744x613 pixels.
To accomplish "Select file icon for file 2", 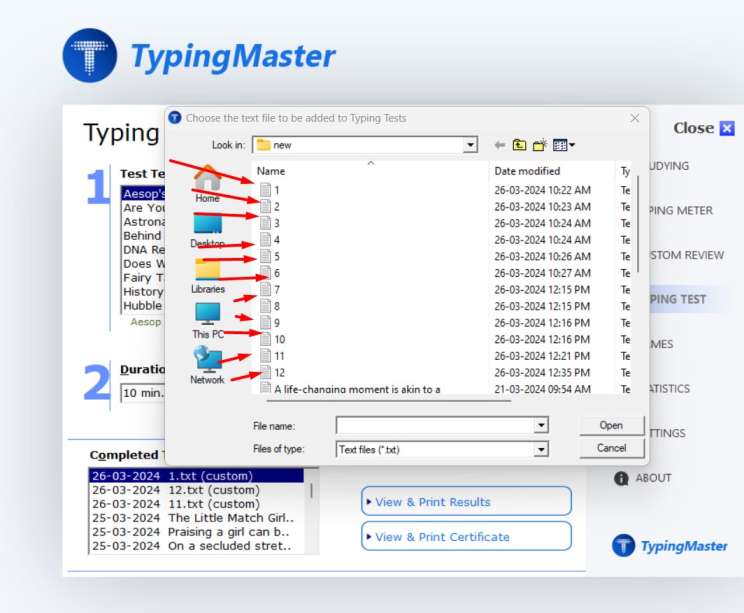I will tap(266, 206).
